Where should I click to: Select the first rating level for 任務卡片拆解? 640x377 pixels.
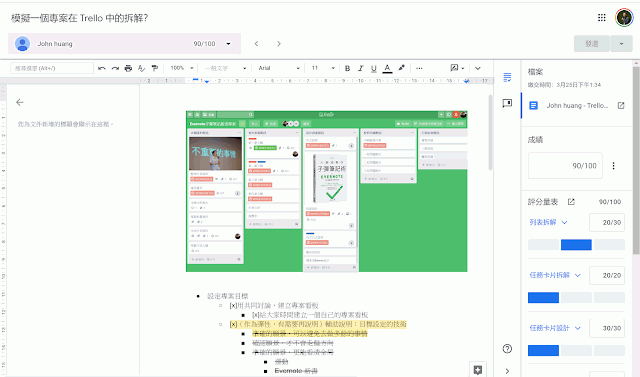tap(543, 297)
